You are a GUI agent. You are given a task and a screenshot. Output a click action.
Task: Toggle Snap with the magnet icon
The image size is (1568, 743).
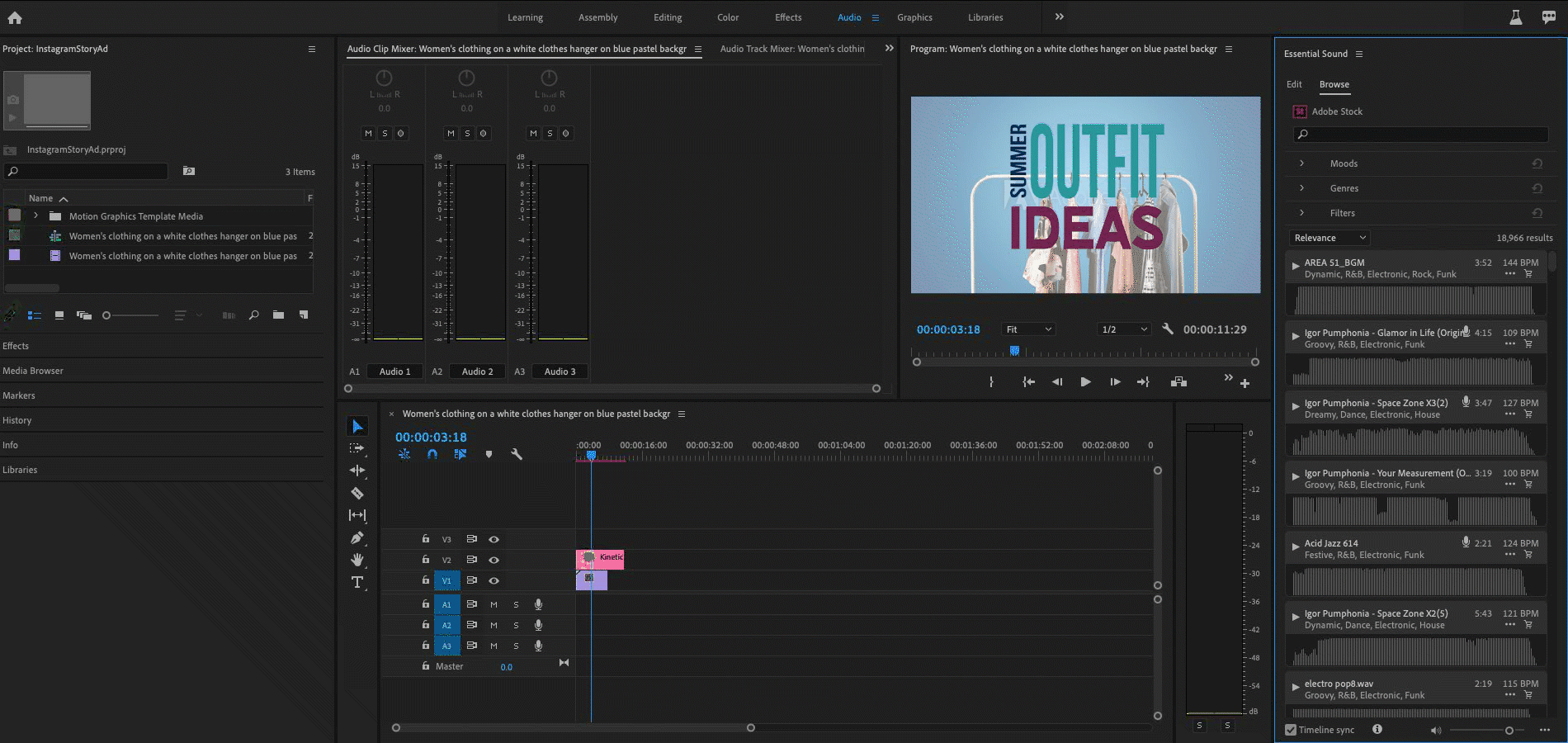point(432,454)
